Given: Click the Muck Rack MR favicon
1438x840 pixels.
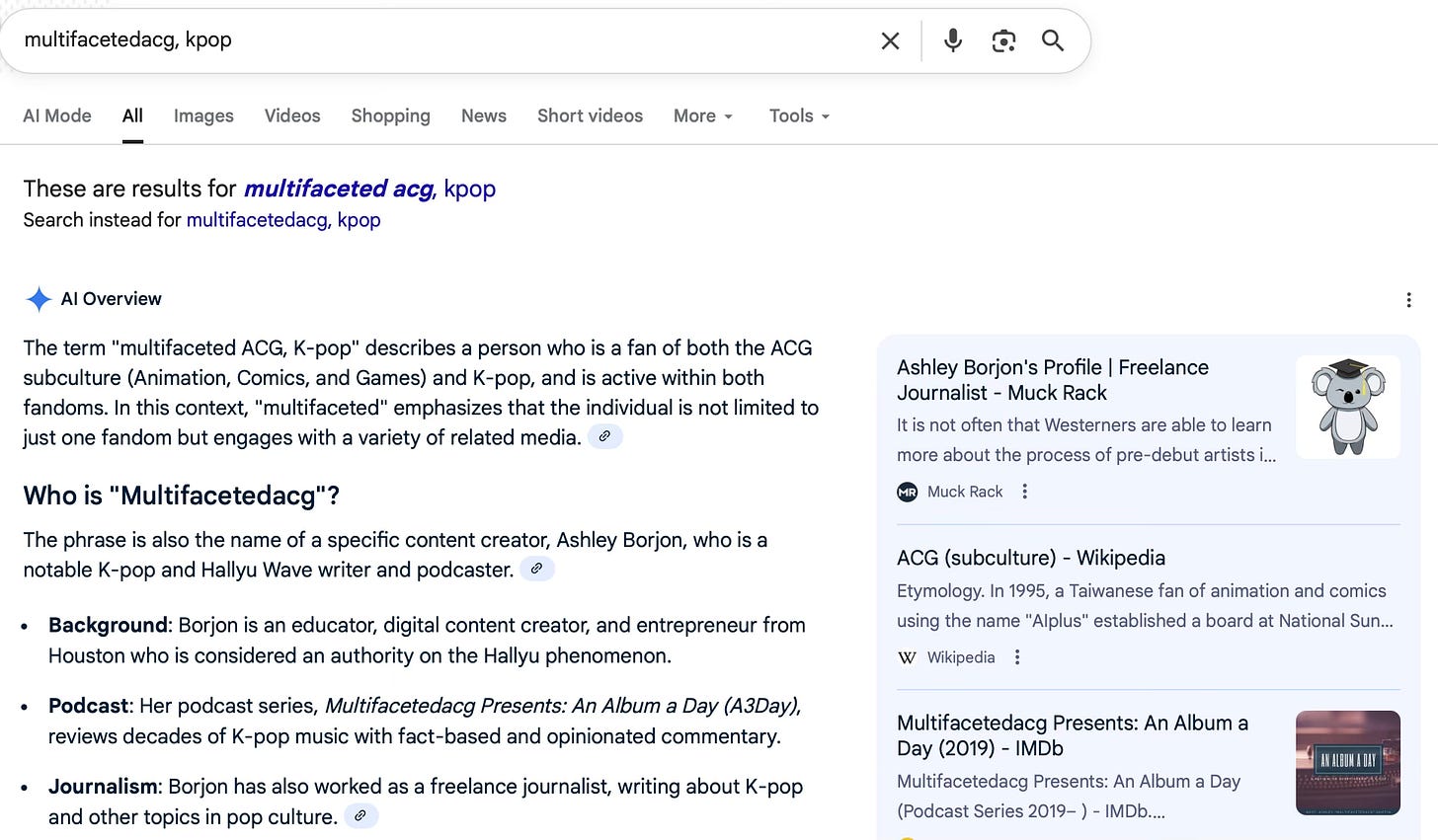Looking at the screenshot, I should tap(908, 492).
